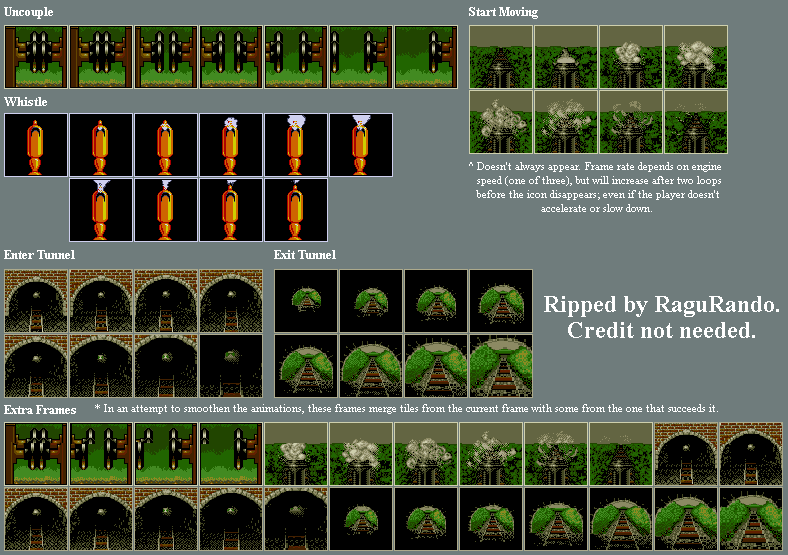Select the first frame of the top Exit Tunnel row
Viewport: 788px width, 555px height.
[x=306, y=301]
